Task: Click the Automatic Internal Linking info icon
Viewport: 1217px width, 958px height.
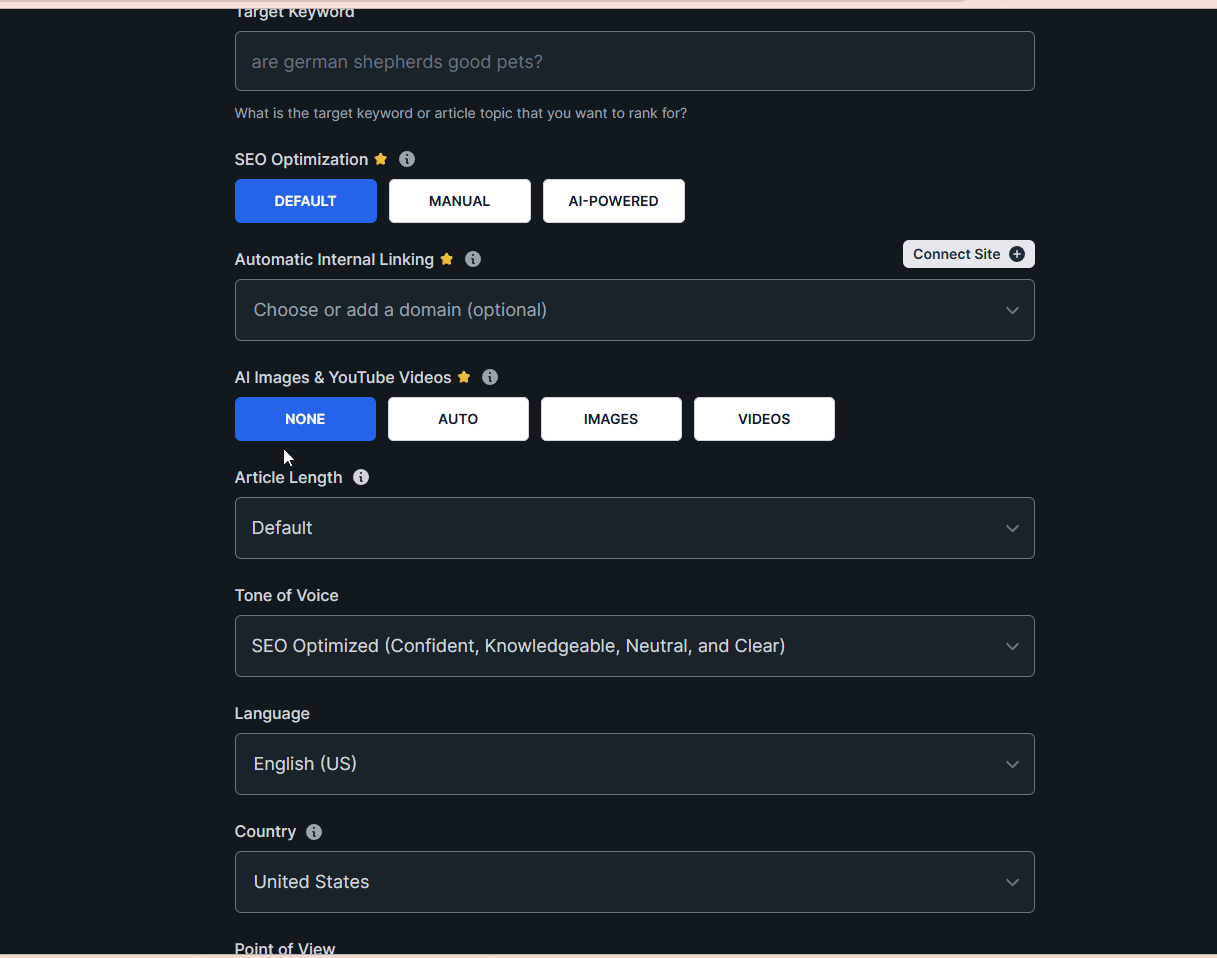Action: (473, 259)
